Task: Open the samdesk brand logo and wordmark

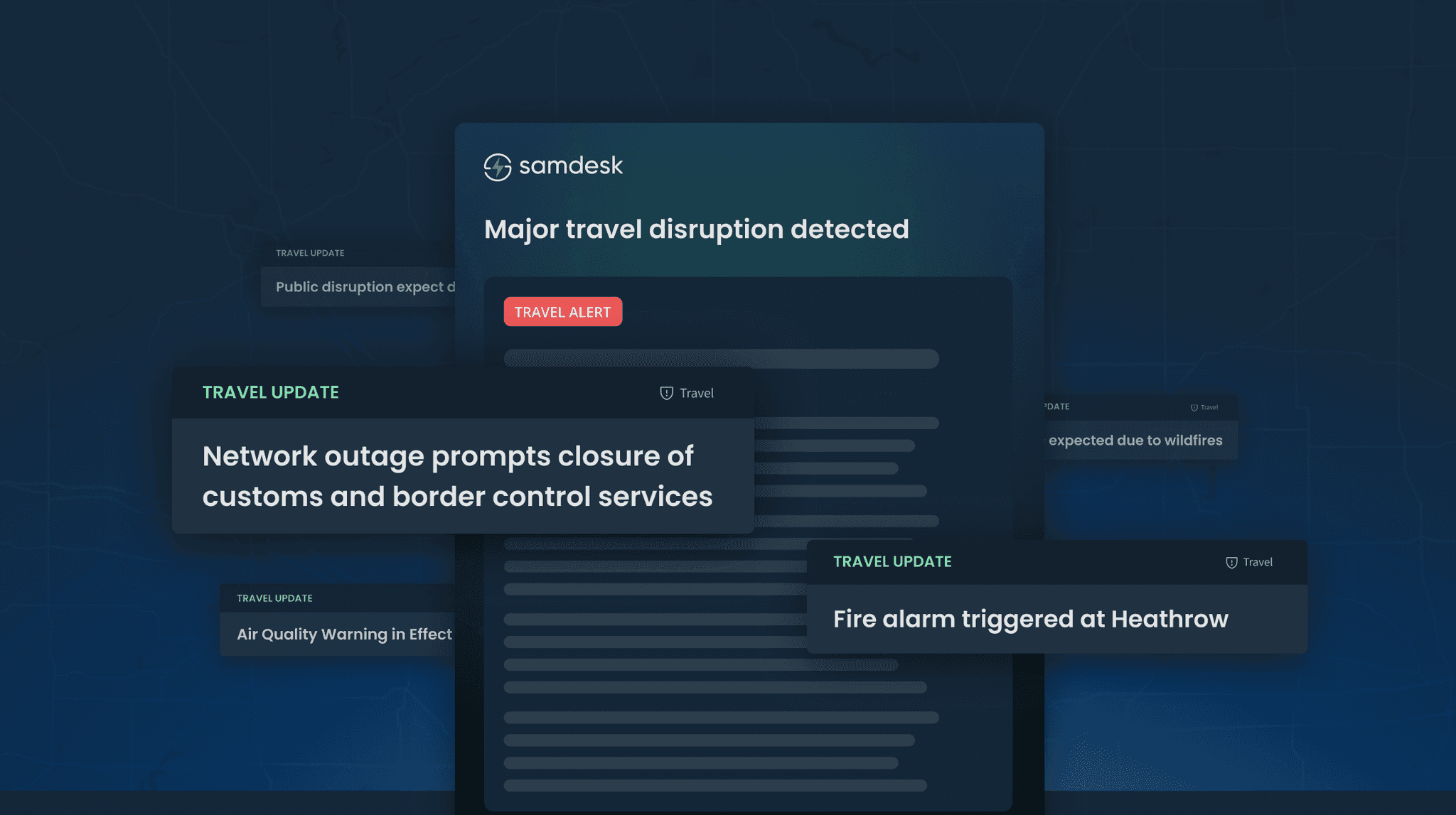Action: [x=553, y=166]
